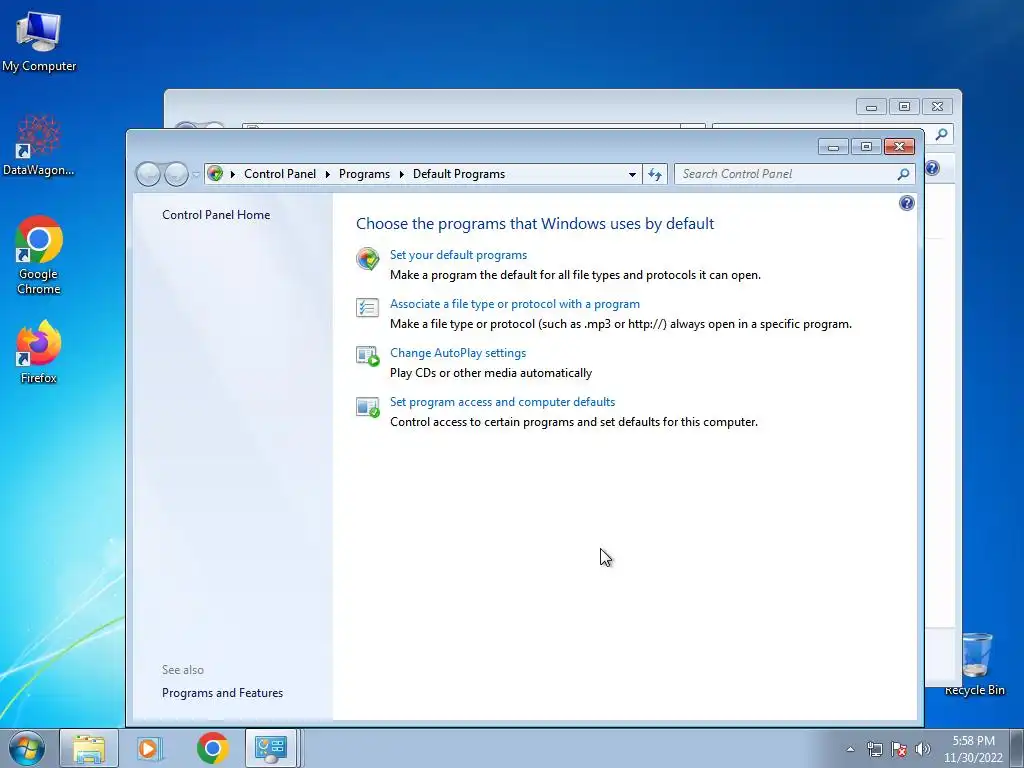Select the Show desktop button
This screenshot has height=768, width=1024.
click(1017, 748)
